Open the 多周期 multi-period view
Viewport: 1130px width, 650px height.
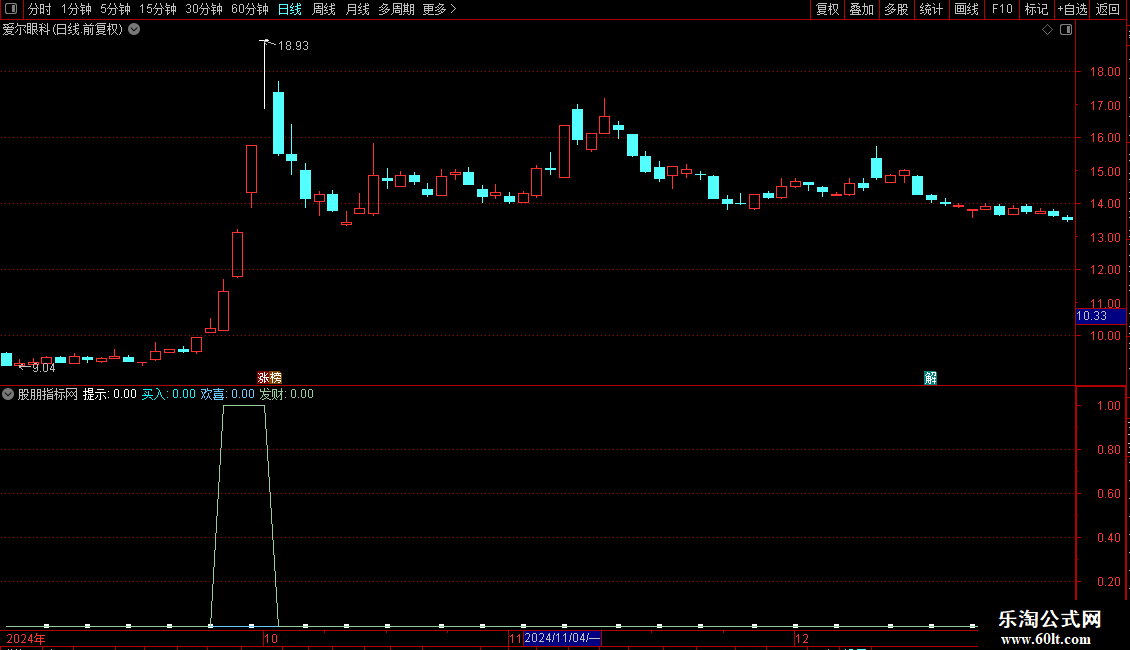pos(396,9)
